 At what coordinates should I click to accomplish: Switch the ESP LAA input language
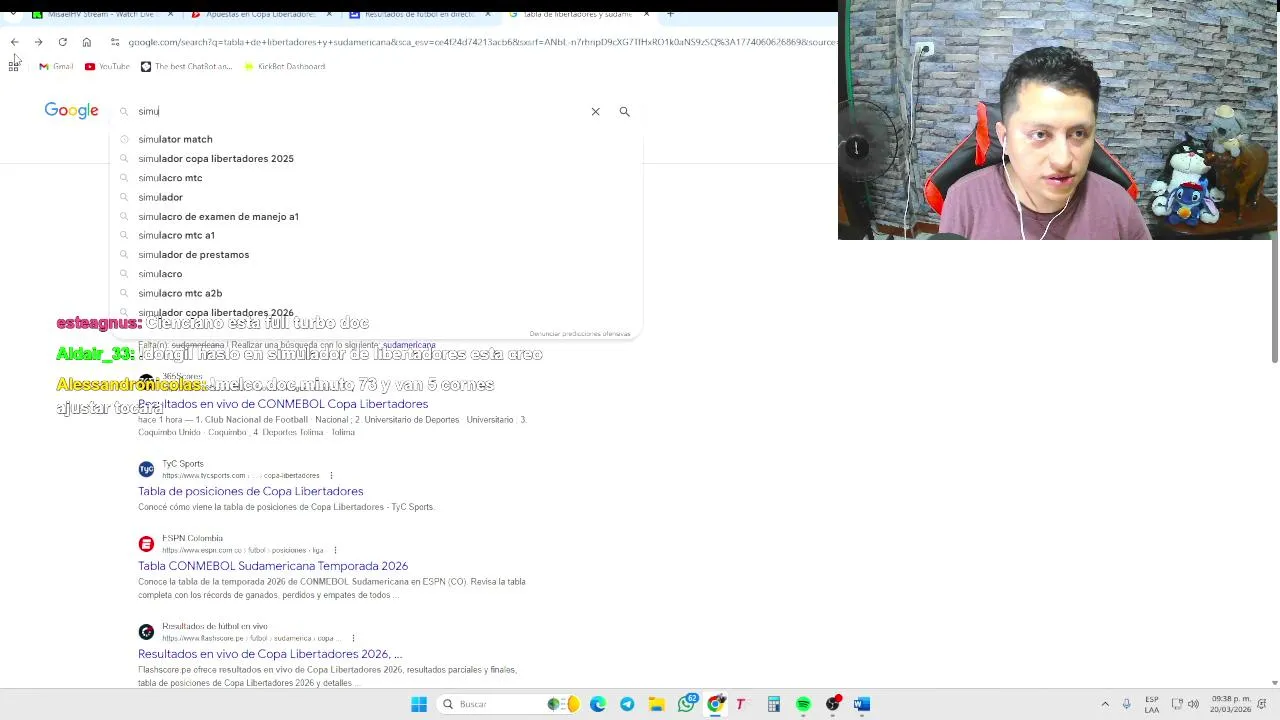pyautogui.click(x=1152, y=704)
